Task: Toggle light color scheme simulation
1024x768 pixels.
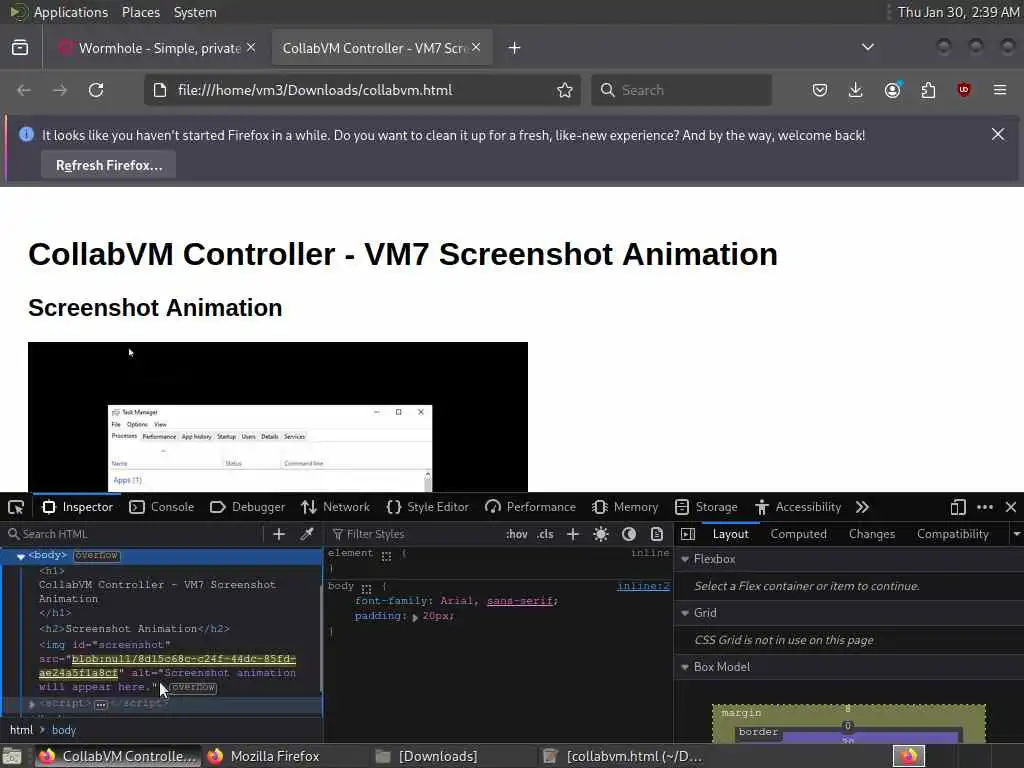Action: (601, 534)
